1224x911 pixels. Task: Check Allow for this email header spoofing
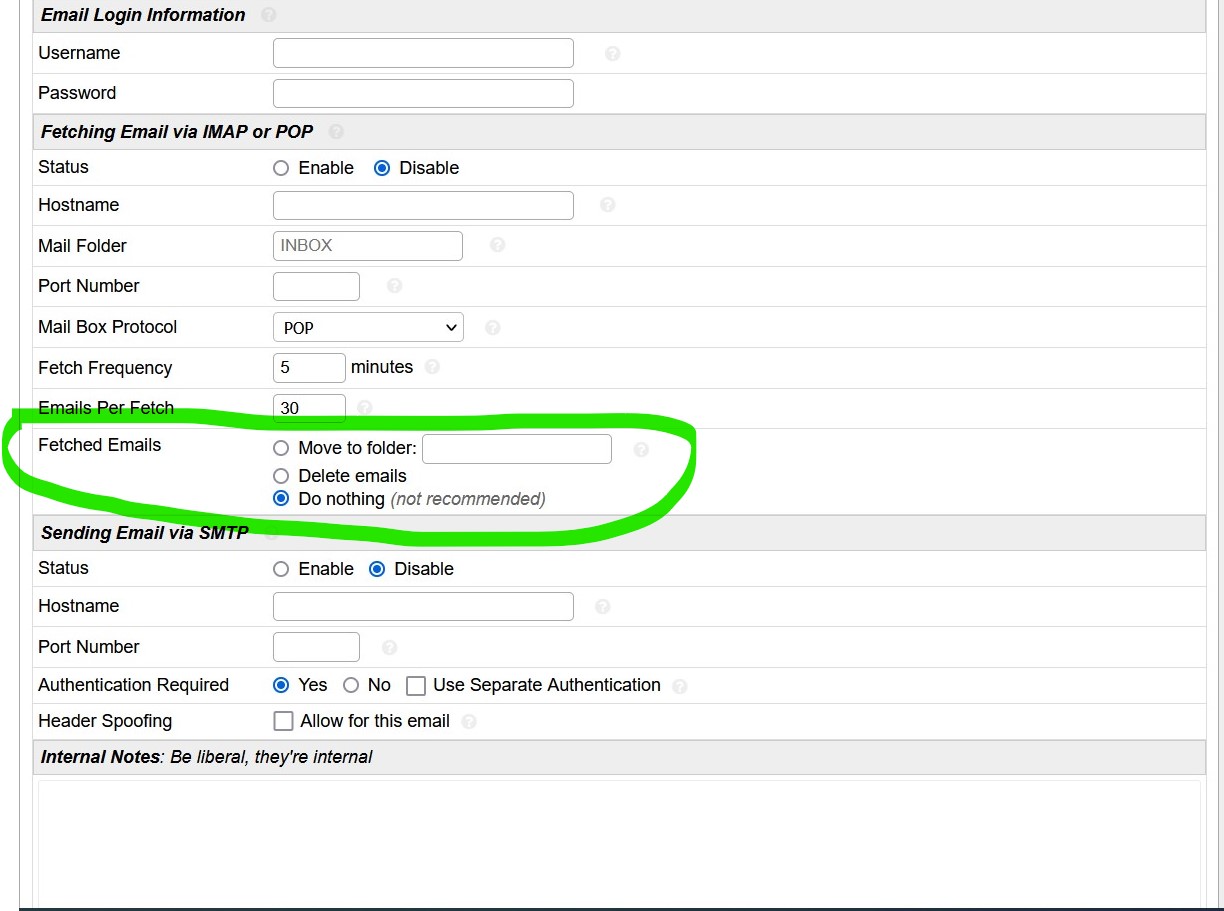click(283, 721)
